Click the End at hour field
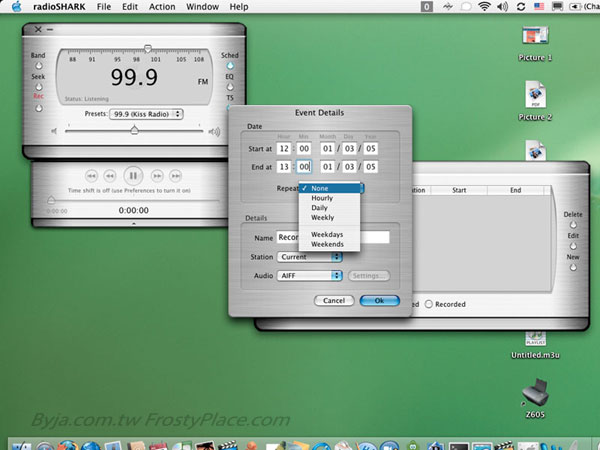The width and height of the screenshot is (600, 450). 284,166
